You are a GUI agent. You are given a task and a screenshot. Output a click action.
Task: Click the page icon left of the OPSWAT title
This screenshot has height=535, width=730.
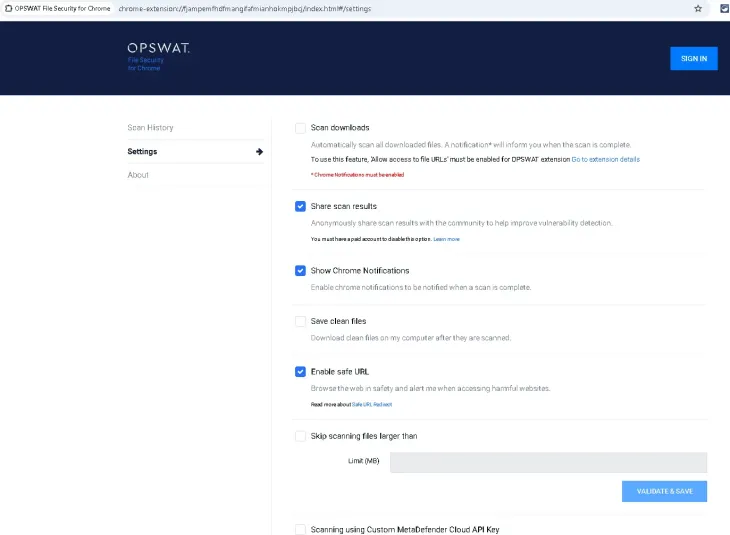pyautogui.click(x=7, y=8)
